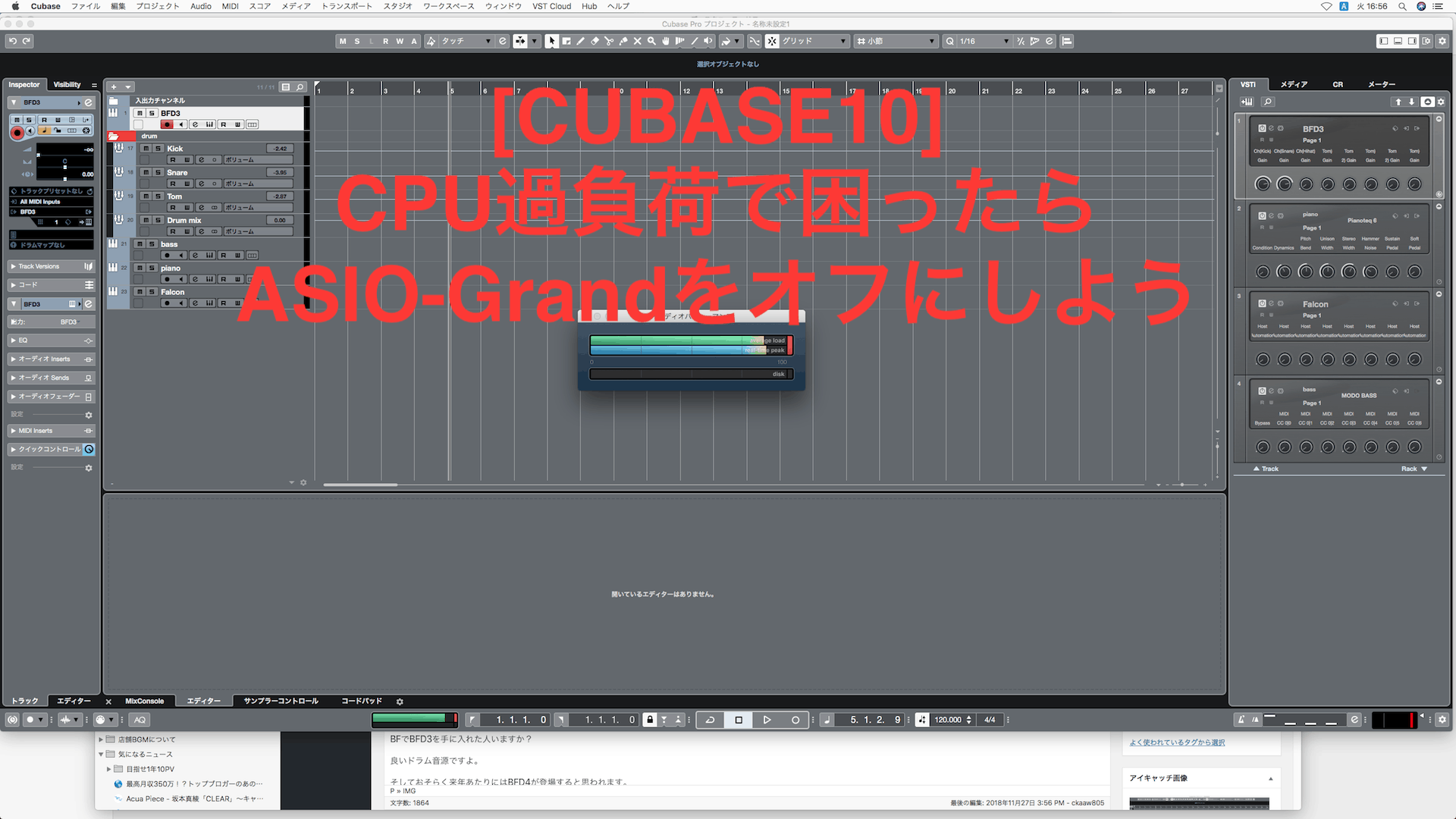This screenshot has width=1456, height=819.
Task: Click Edit Instrument icon in BFD3 inspector header
Action: (88, 102)
